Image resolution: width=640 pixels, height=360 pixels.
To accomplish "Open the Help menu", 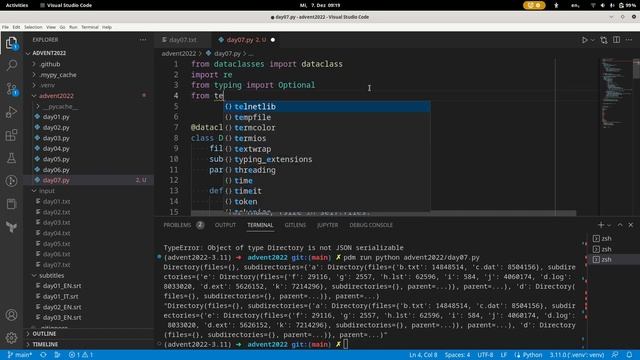I will coord(107,27).
